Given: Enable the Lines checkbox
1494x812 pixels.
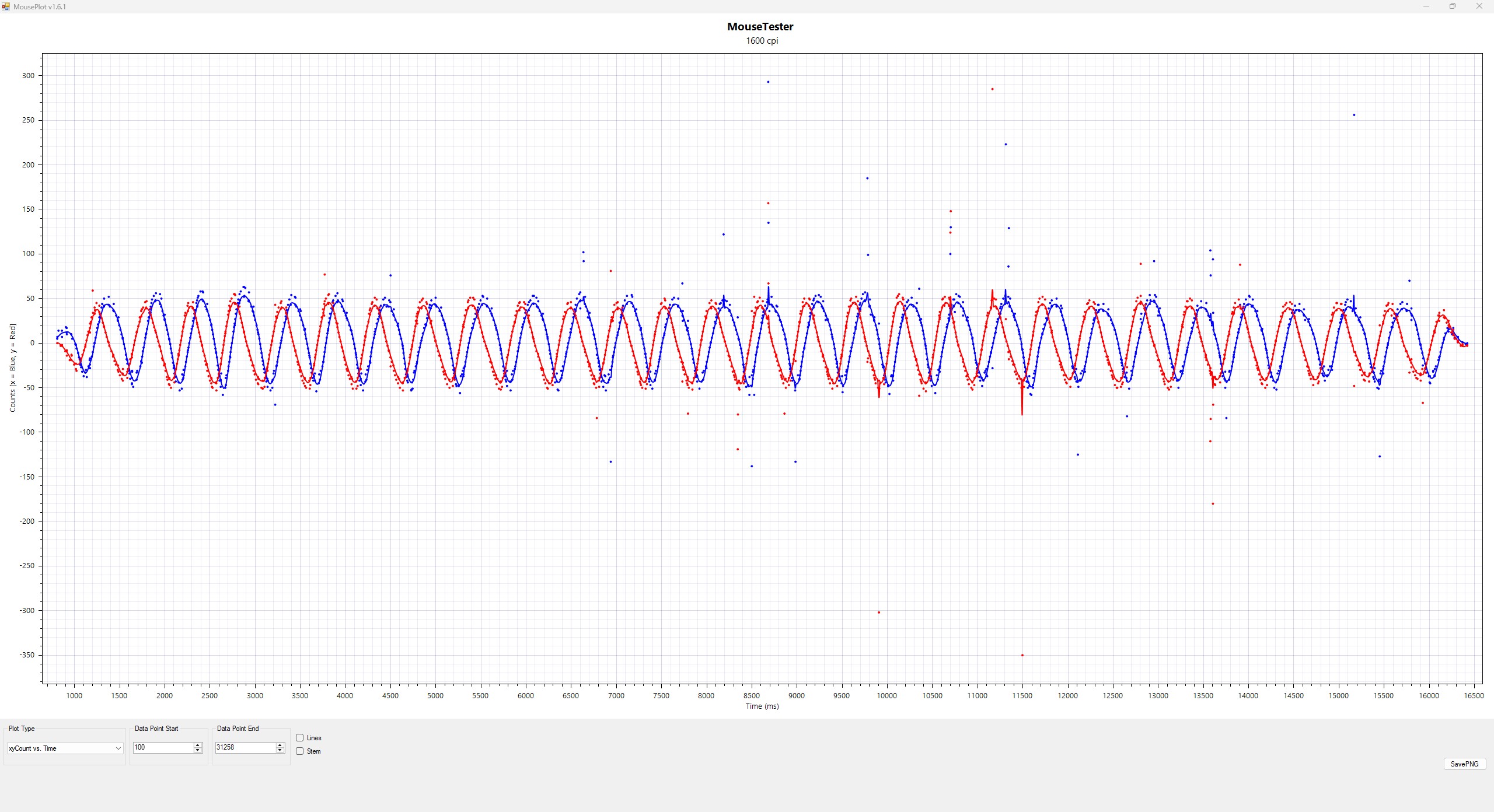Looking at the screenshot, I should point(300,738).
